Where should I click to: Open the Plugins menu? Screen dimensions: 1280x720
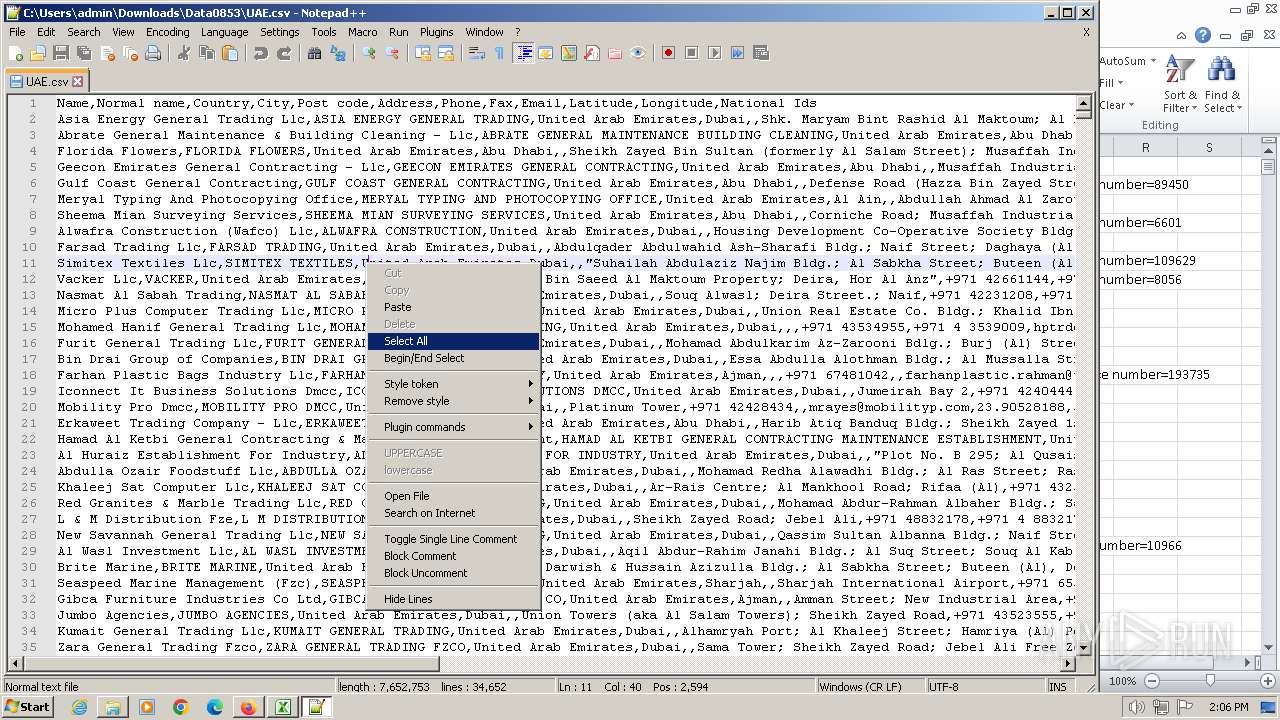pos(436,32)
